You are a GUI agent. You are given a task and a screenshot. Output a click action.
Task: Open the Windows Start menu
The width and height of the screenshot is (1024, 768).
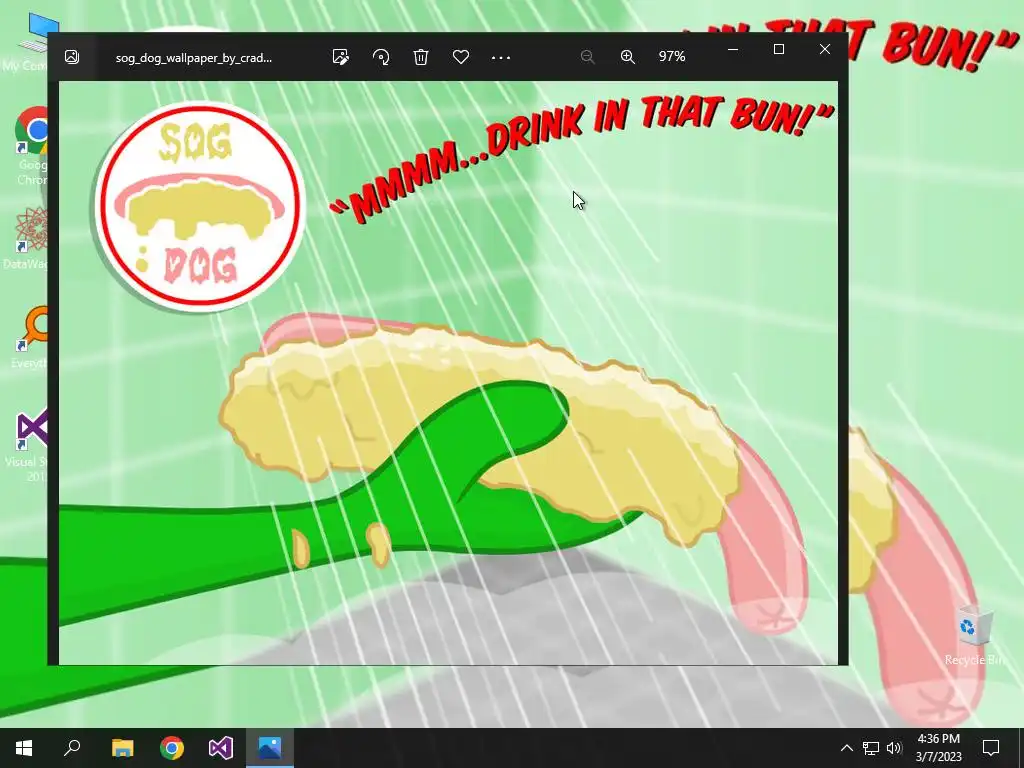coord(24,748)
